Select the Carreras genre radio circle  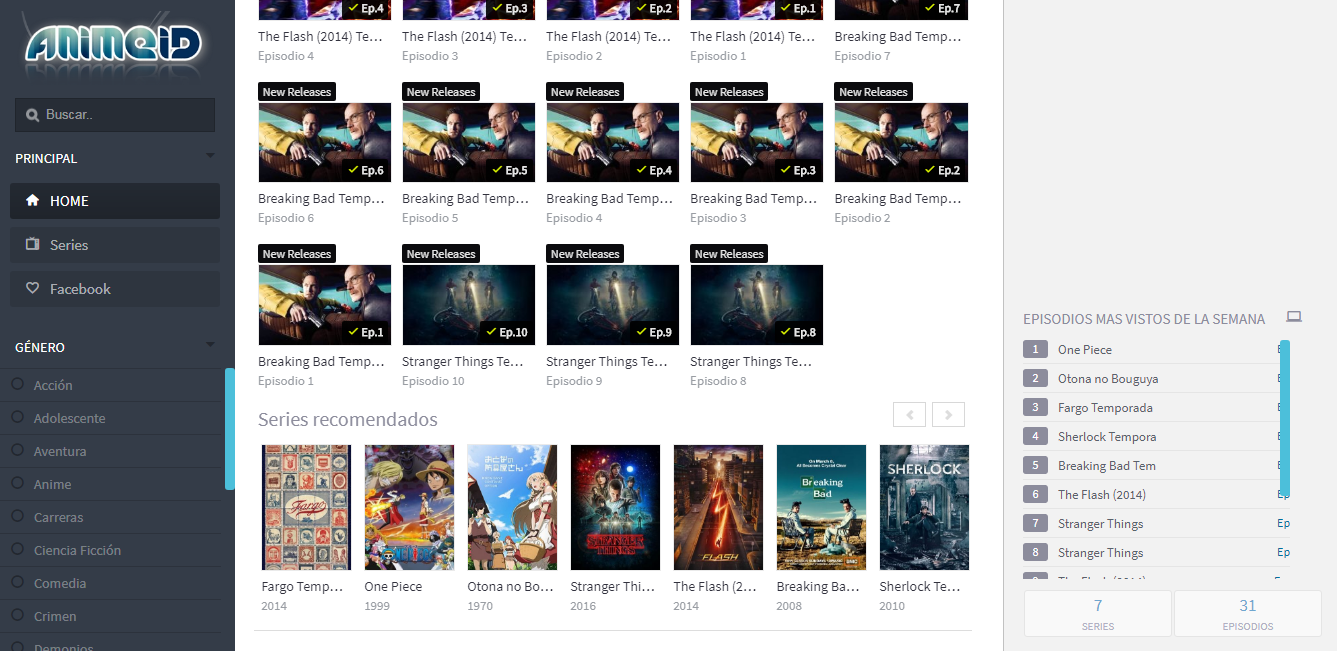point(17,516)
